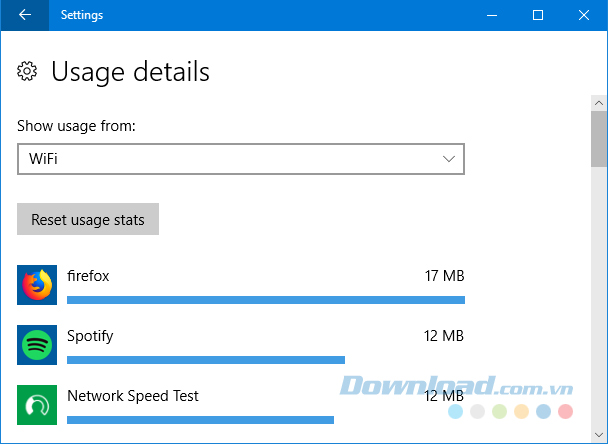Click the Network Speed Test app icon
The width and height of the screenshot is (608, 444).
point(37,405)
